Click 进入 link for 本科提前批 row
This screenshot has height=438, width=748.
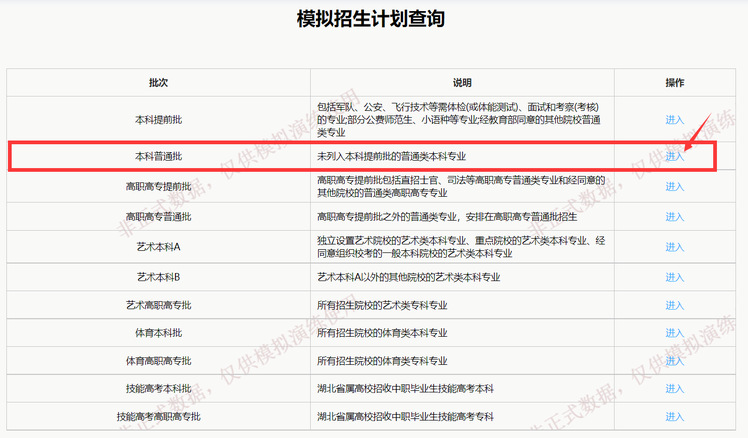(x=675, y=119)
